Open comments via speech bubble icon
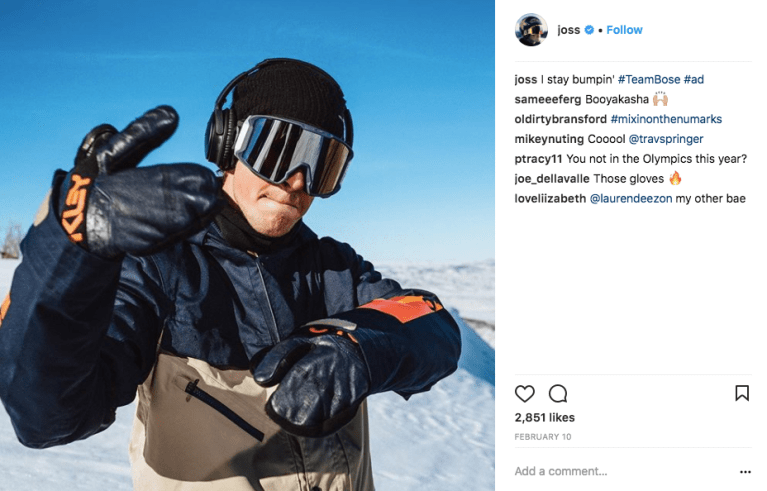Screen dimensions: 767x491 coord(558,393)
